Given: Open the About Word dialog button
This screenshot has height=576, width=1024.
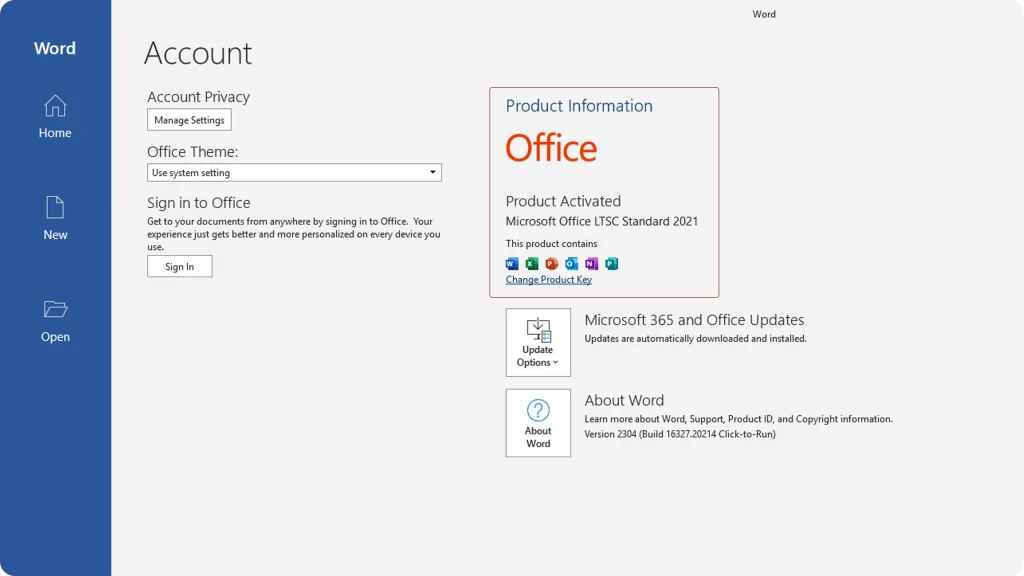Looking at the screenshot, I should coord(538,423).
